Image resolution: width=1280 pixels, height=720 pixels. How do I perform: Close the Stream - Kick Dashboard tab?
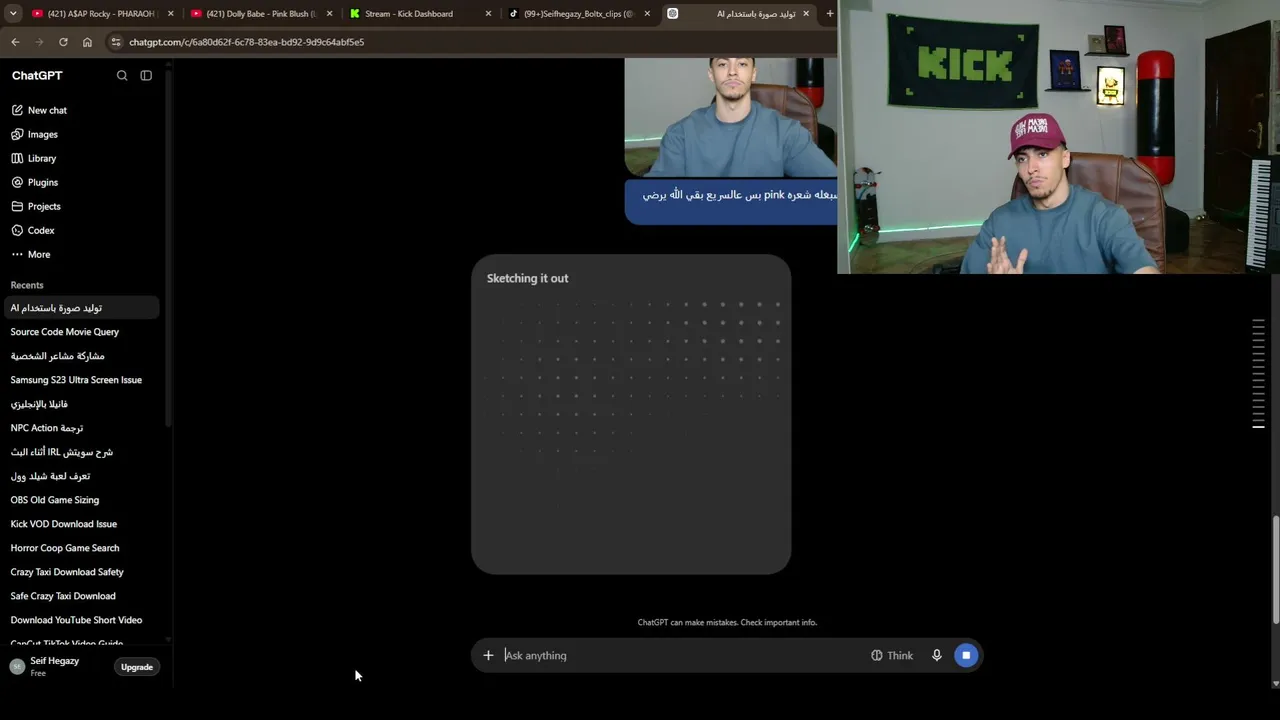[488, 14]
